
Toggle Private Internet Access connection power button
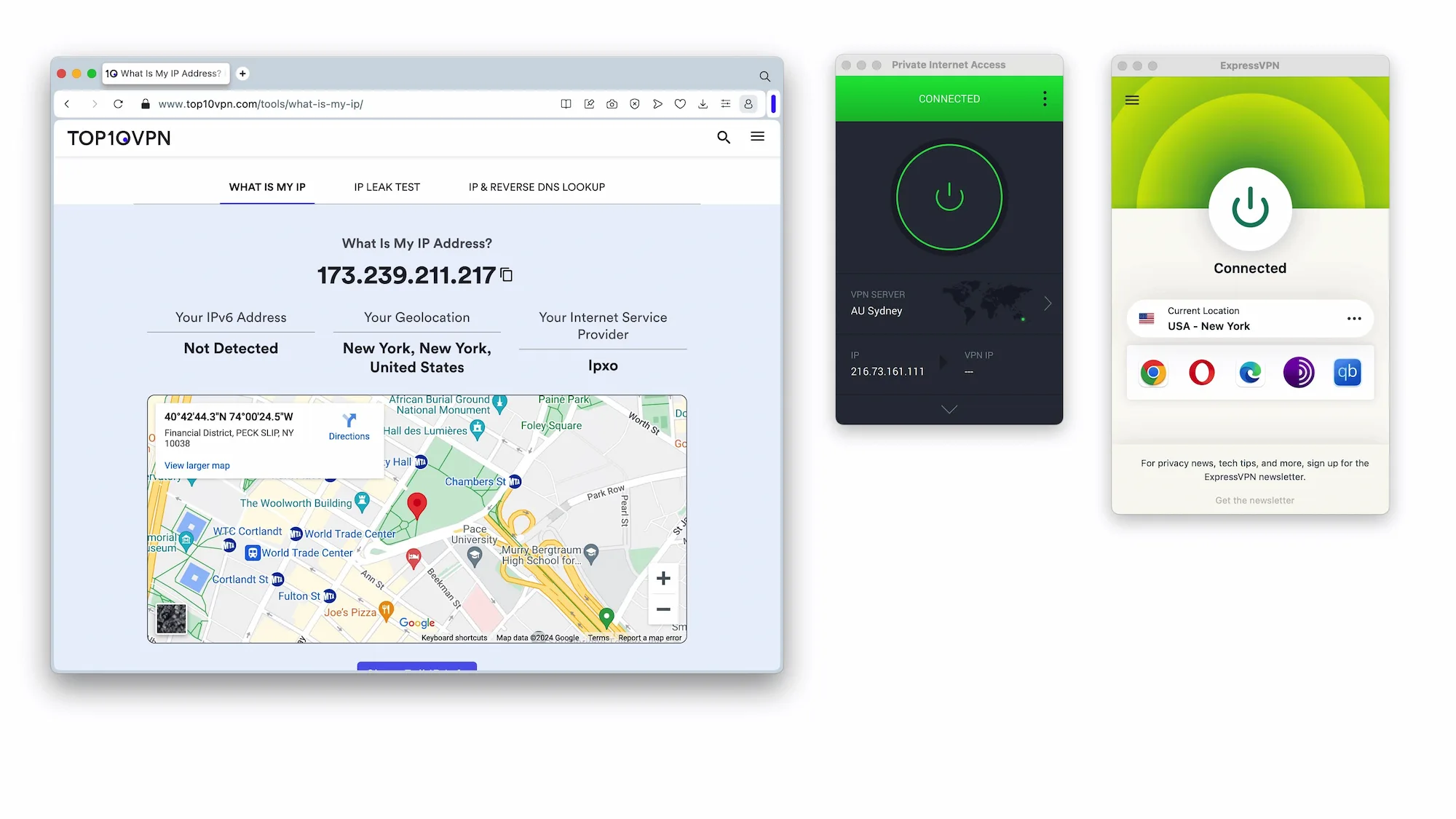pyautogui.click(x=949, y=197)
